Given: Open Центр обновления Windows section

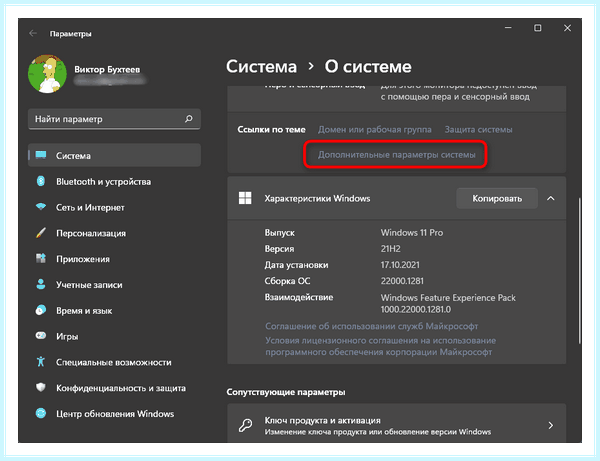Looking at the screenshot, I should tap(114, 414).
